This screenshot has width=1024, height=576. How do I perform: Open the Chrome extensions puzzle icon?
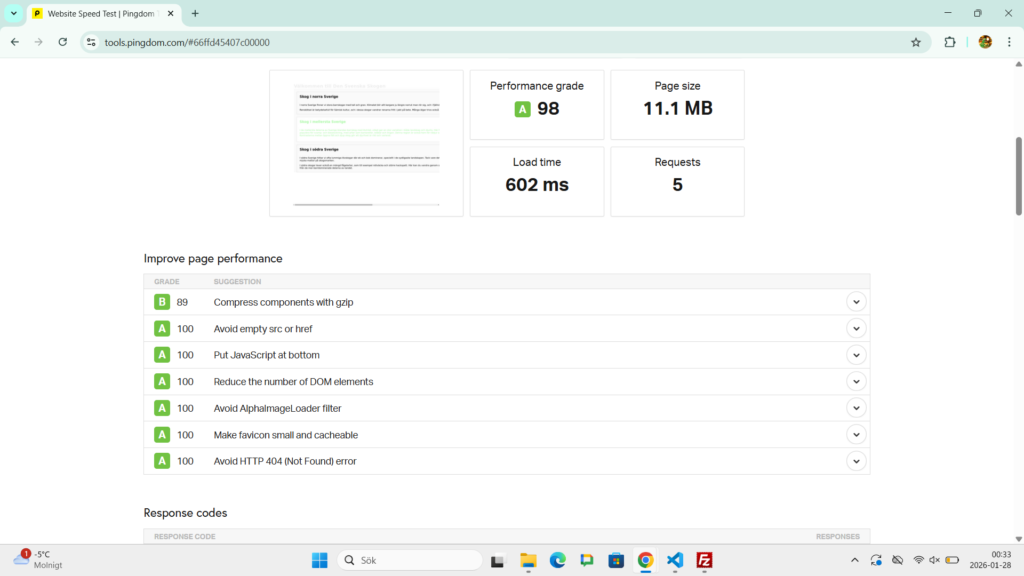coord(950,42)
